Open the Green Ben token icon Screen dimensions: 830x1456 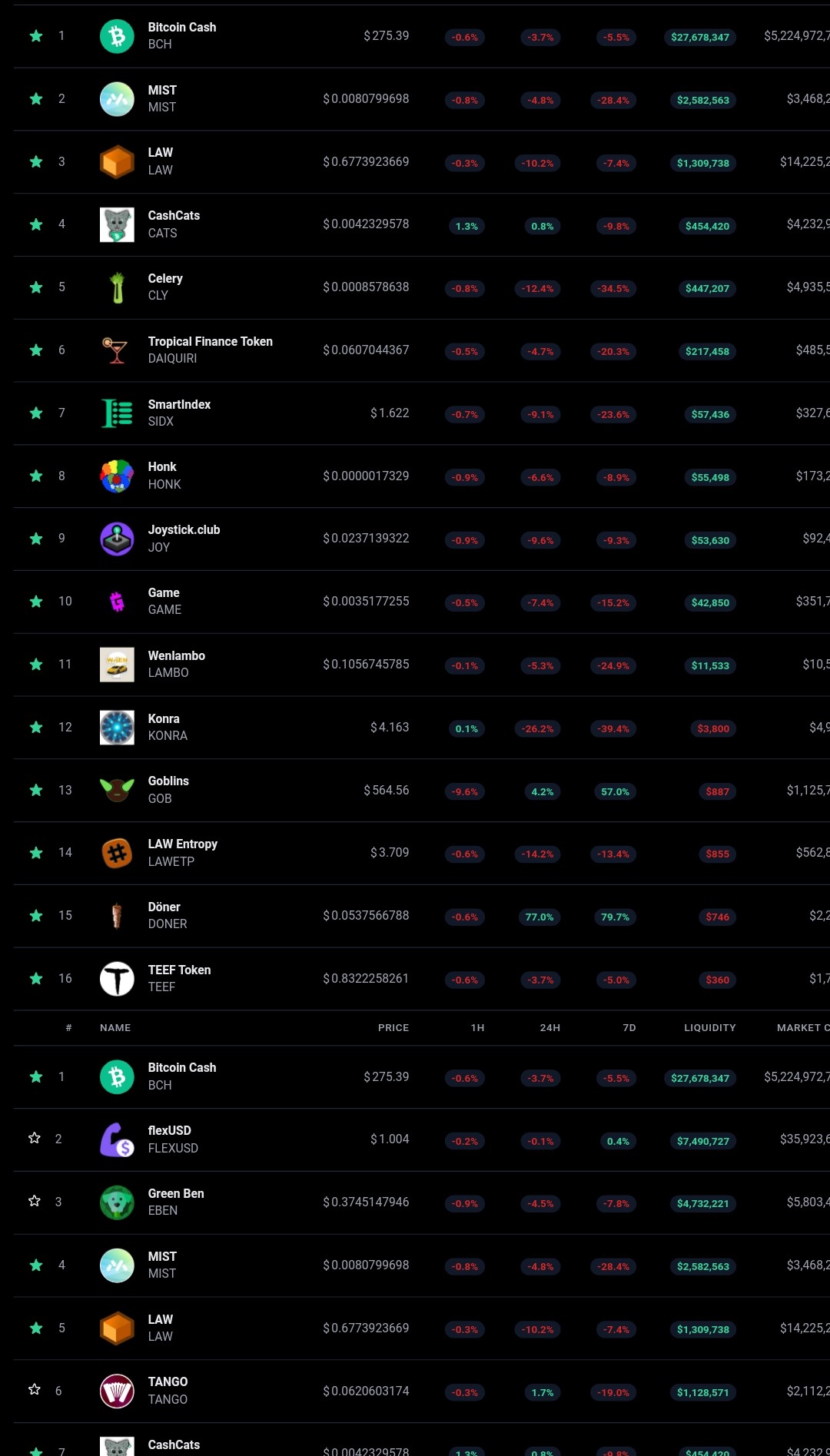point(117,1202)
